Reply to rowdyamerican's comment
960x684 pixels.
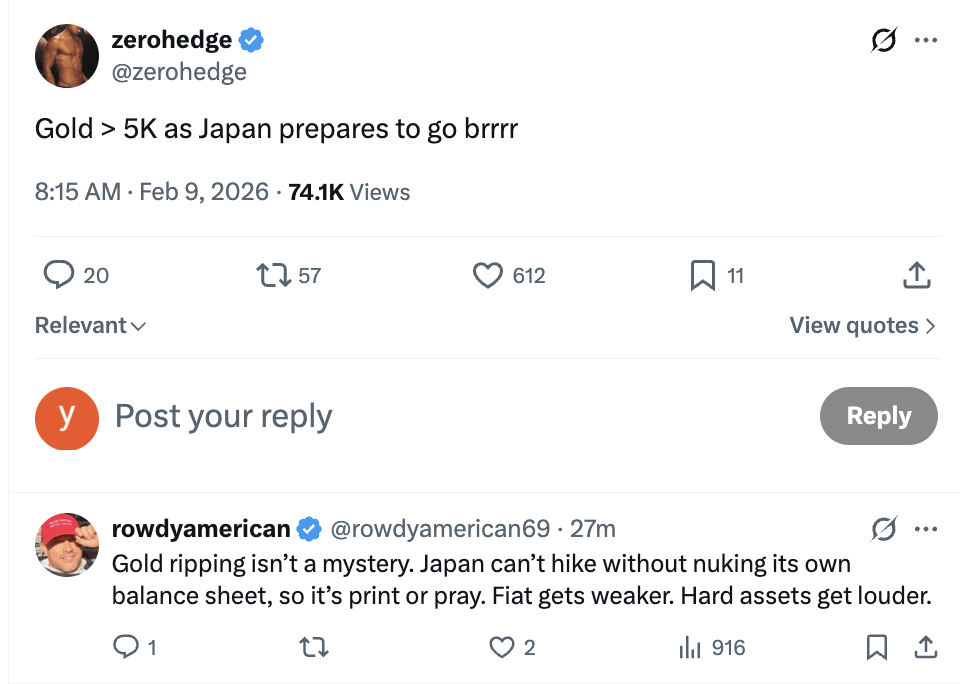(125, 648)
